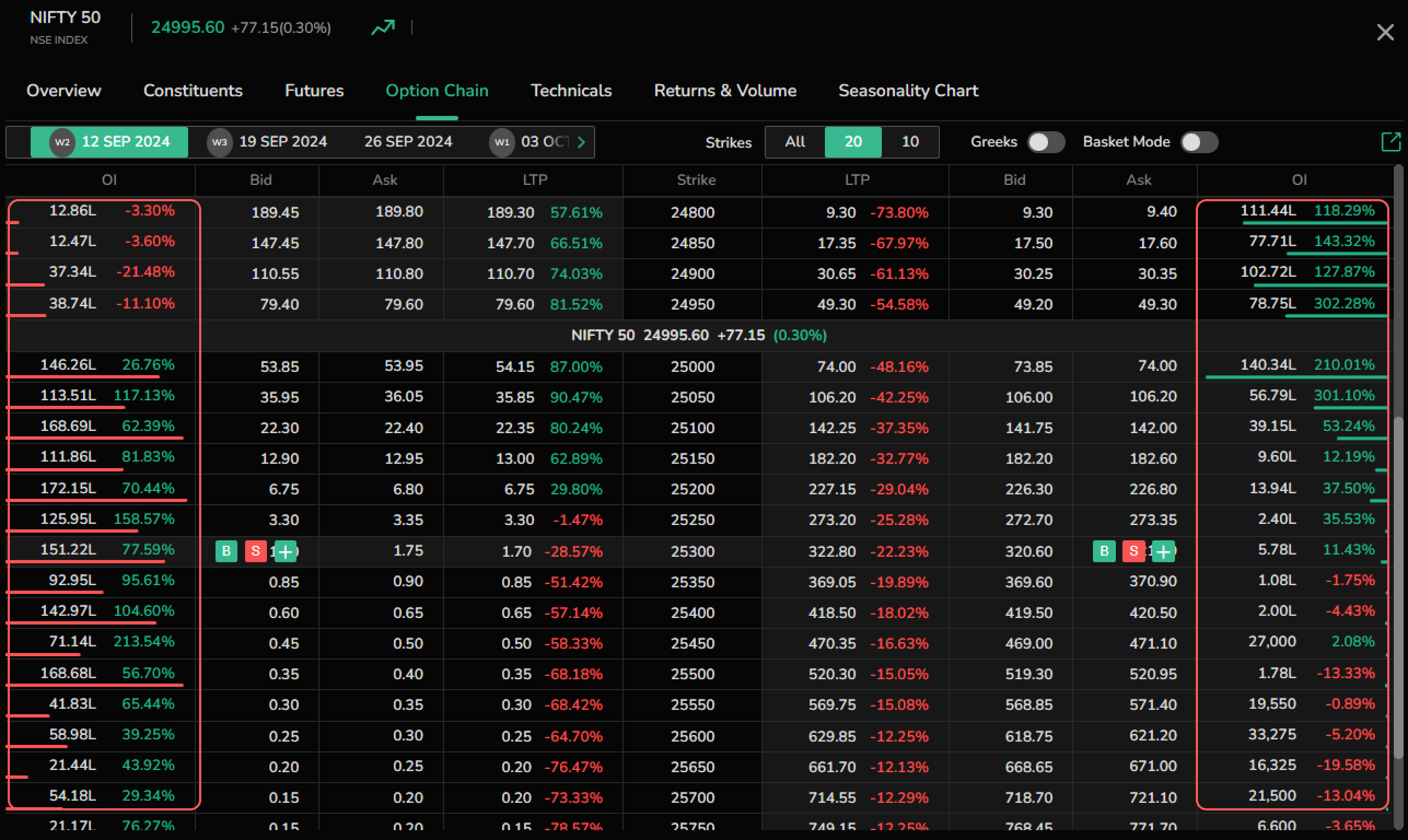This screenshot has width=1408, height=840.
Task: Click strike 25000 cell
Action: click(693, 367)
